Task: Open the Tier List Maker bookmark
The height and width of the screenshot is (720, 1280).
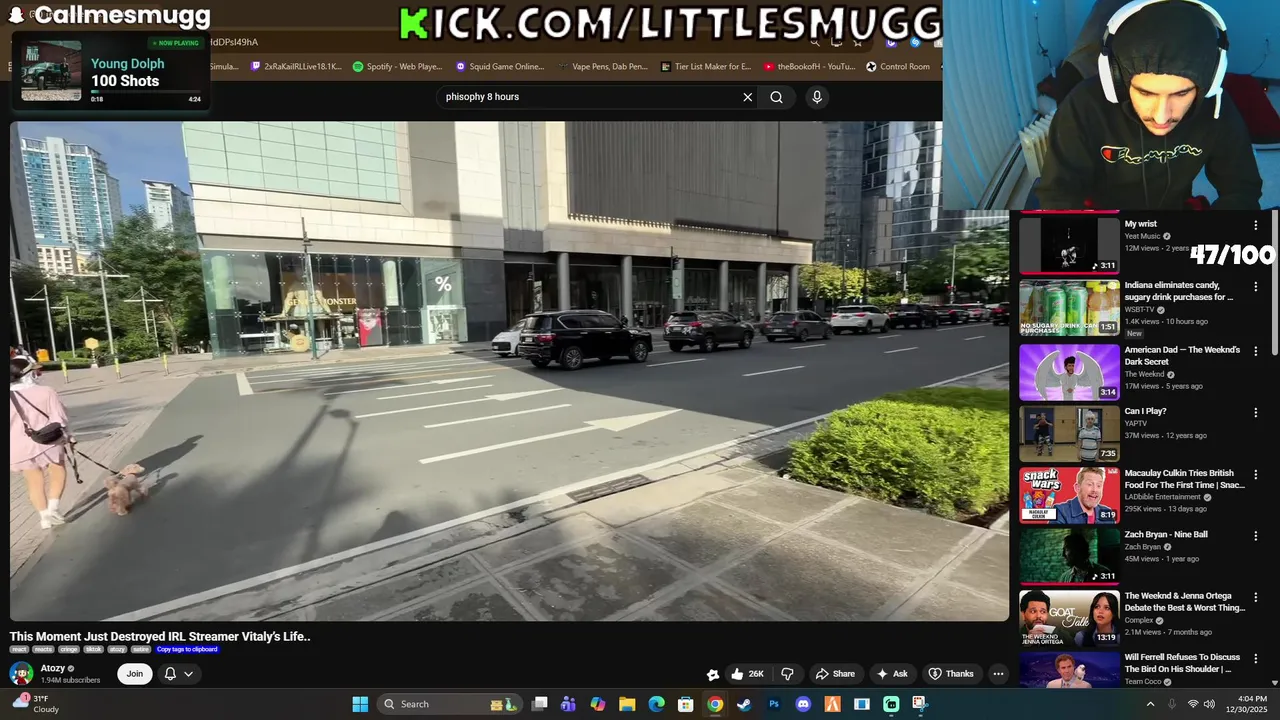Action: 706,67
